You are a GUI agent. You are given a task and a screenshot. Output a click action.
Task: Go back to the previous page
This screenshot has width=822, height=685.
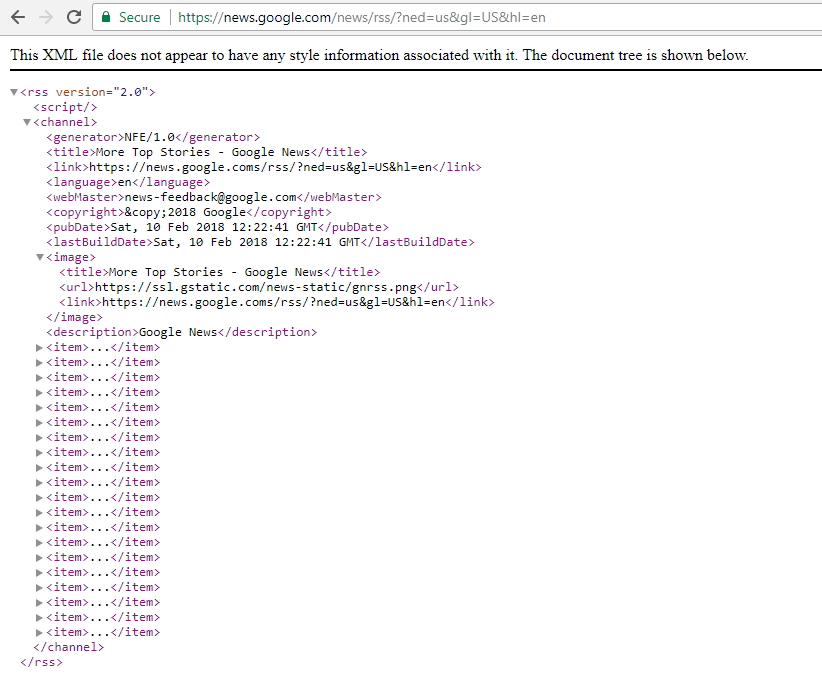tap(18, 17)
